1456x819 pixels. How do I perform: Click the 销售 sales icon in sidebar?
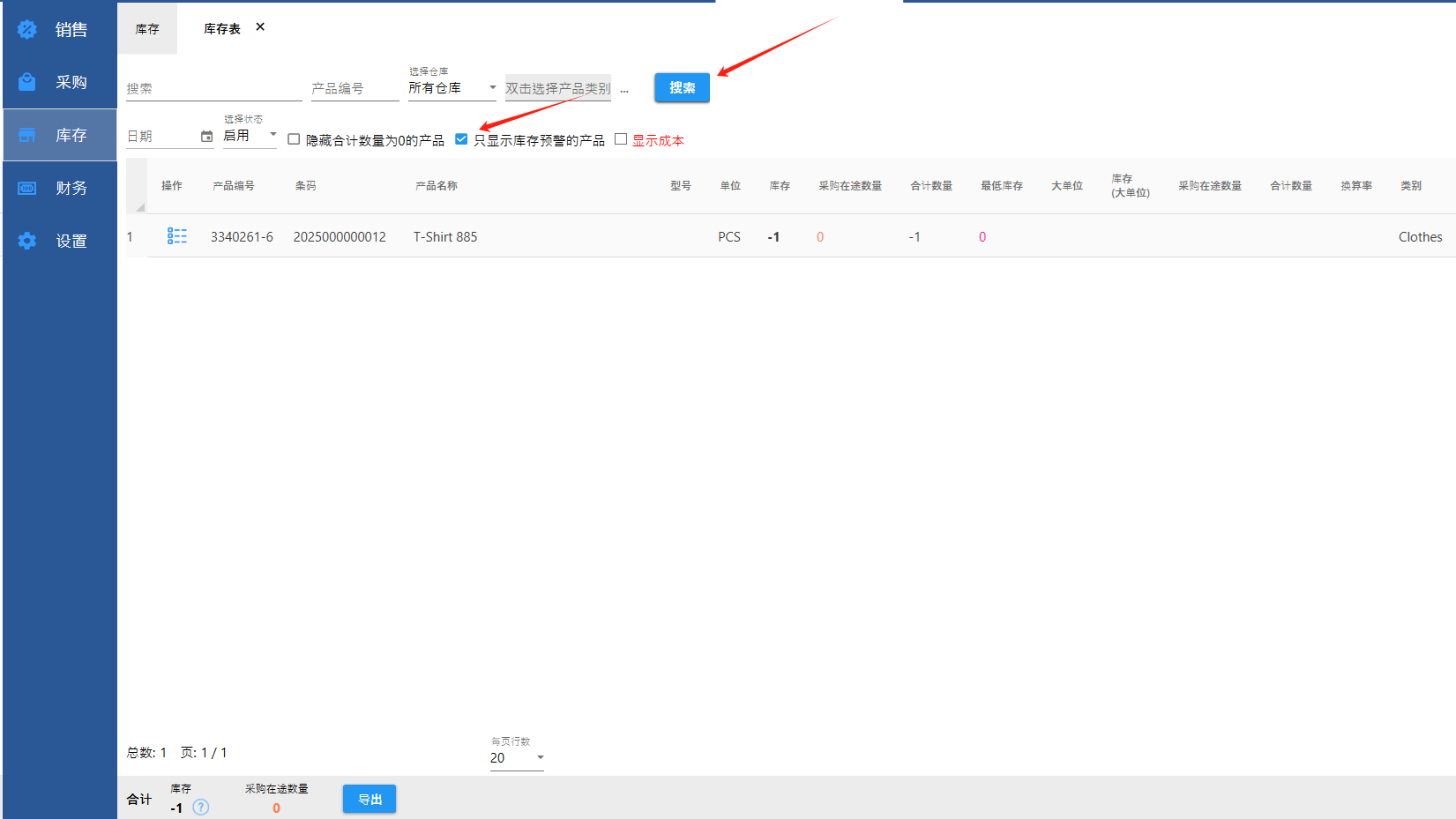tap(27, 30)
